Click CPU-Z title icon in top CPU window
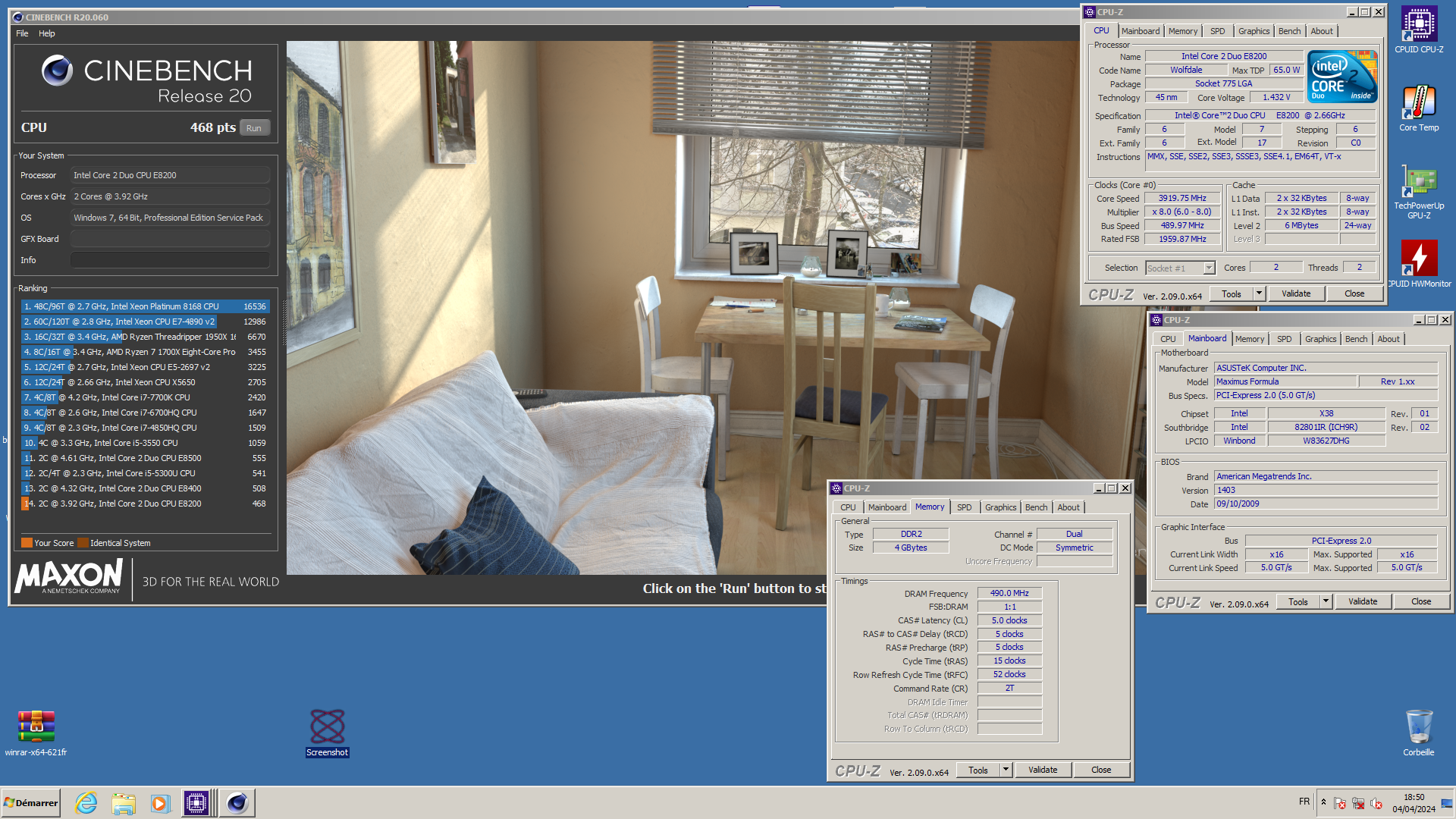 pos(1090,12)
